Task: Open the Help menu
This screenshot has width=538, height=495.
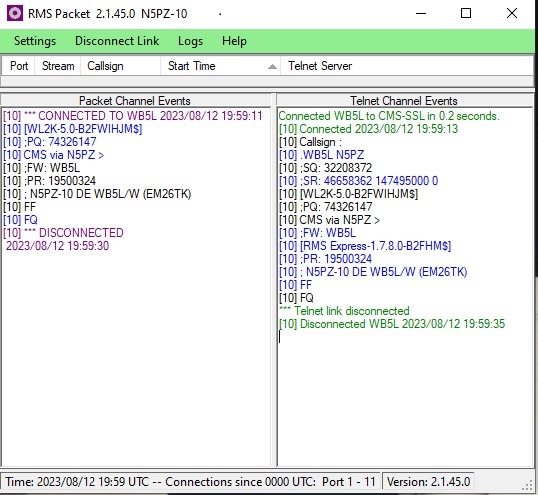Action: 234,41
